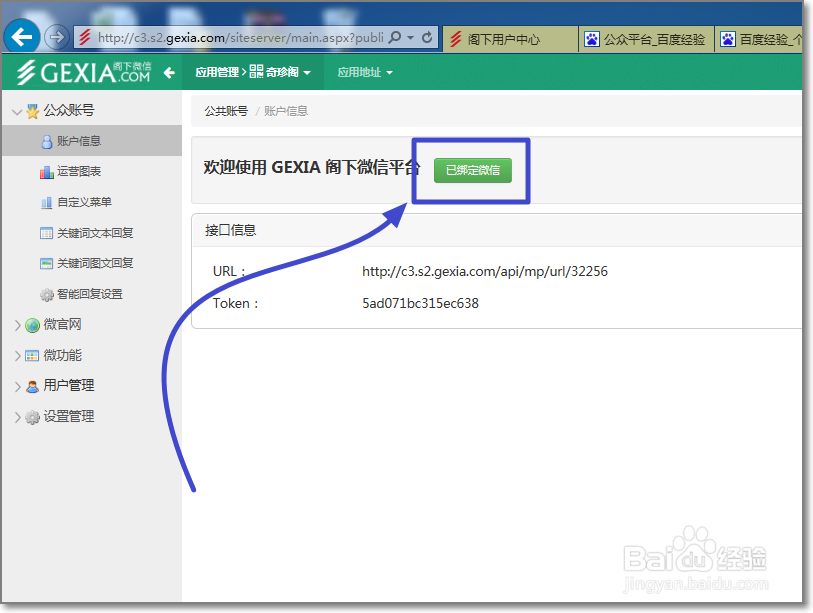Collapse the 公众账号 tree section
This screenshot has width=813, height=613.
pyautogui.click(x=17, y=111)
